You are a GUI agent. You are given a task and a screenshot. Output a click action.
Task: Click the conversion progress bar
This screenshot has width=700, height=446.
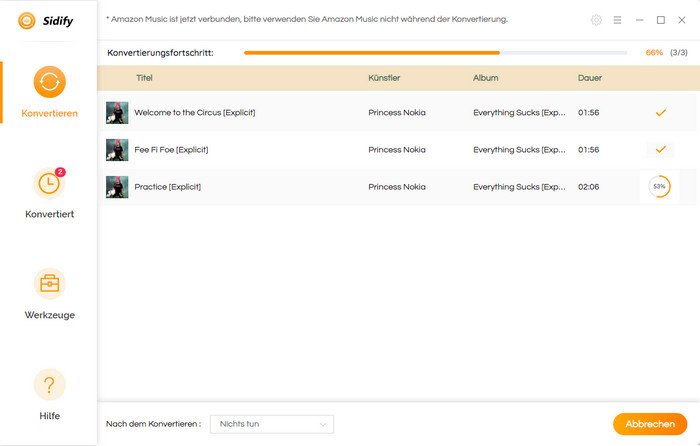click(x=435, y=52)
